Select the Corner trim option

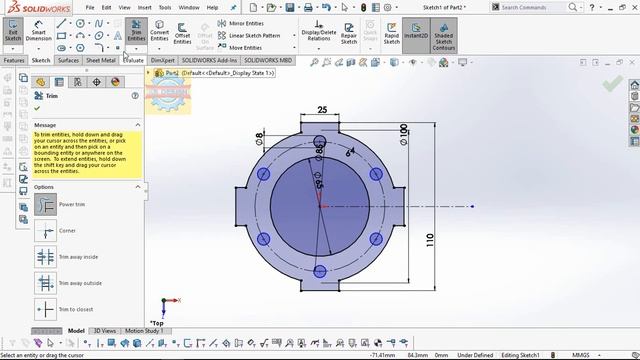click(45, 231)
